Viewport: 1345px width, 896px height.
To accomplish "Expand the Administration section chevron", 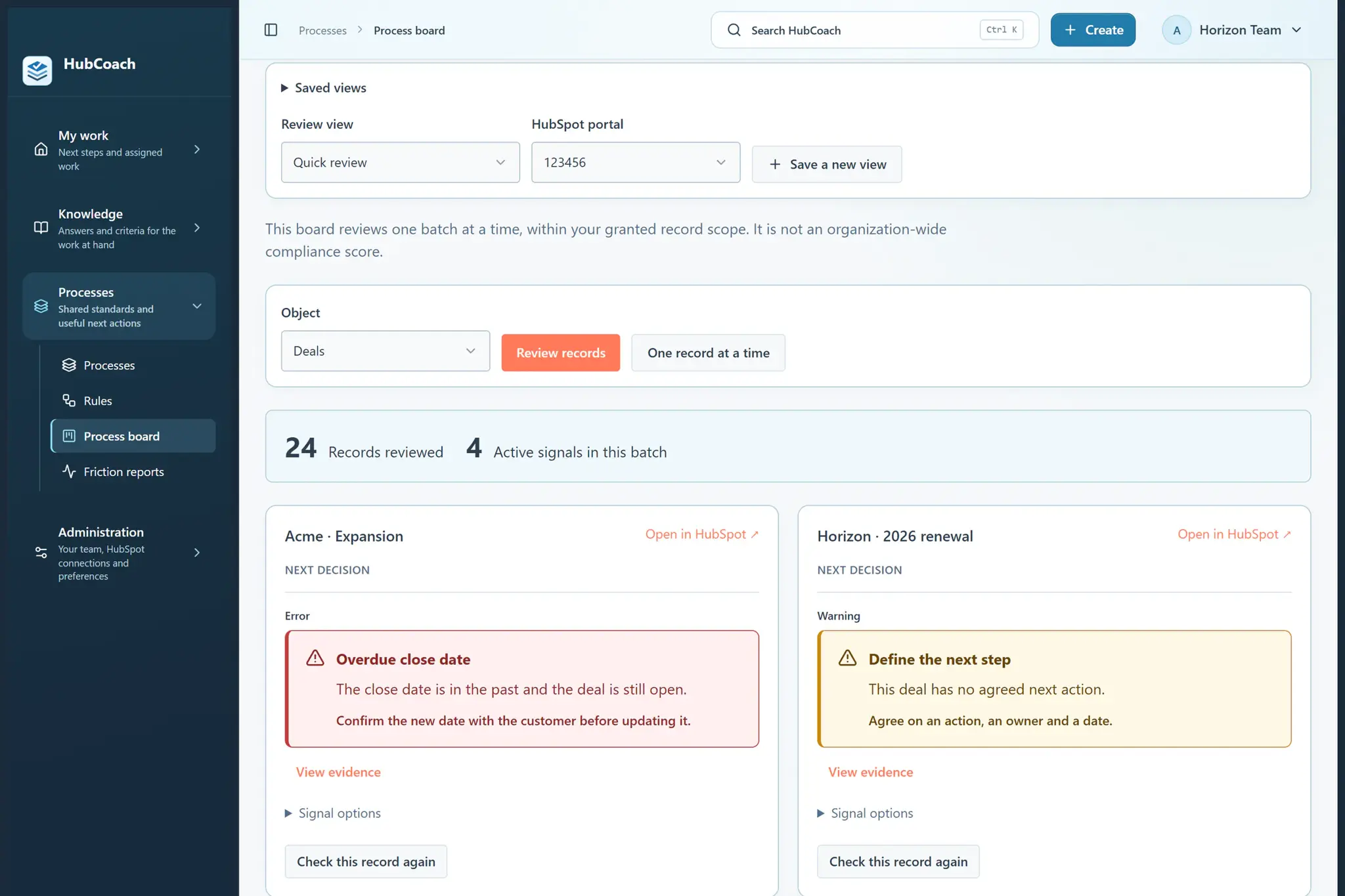I will click(x=196, y=553).
